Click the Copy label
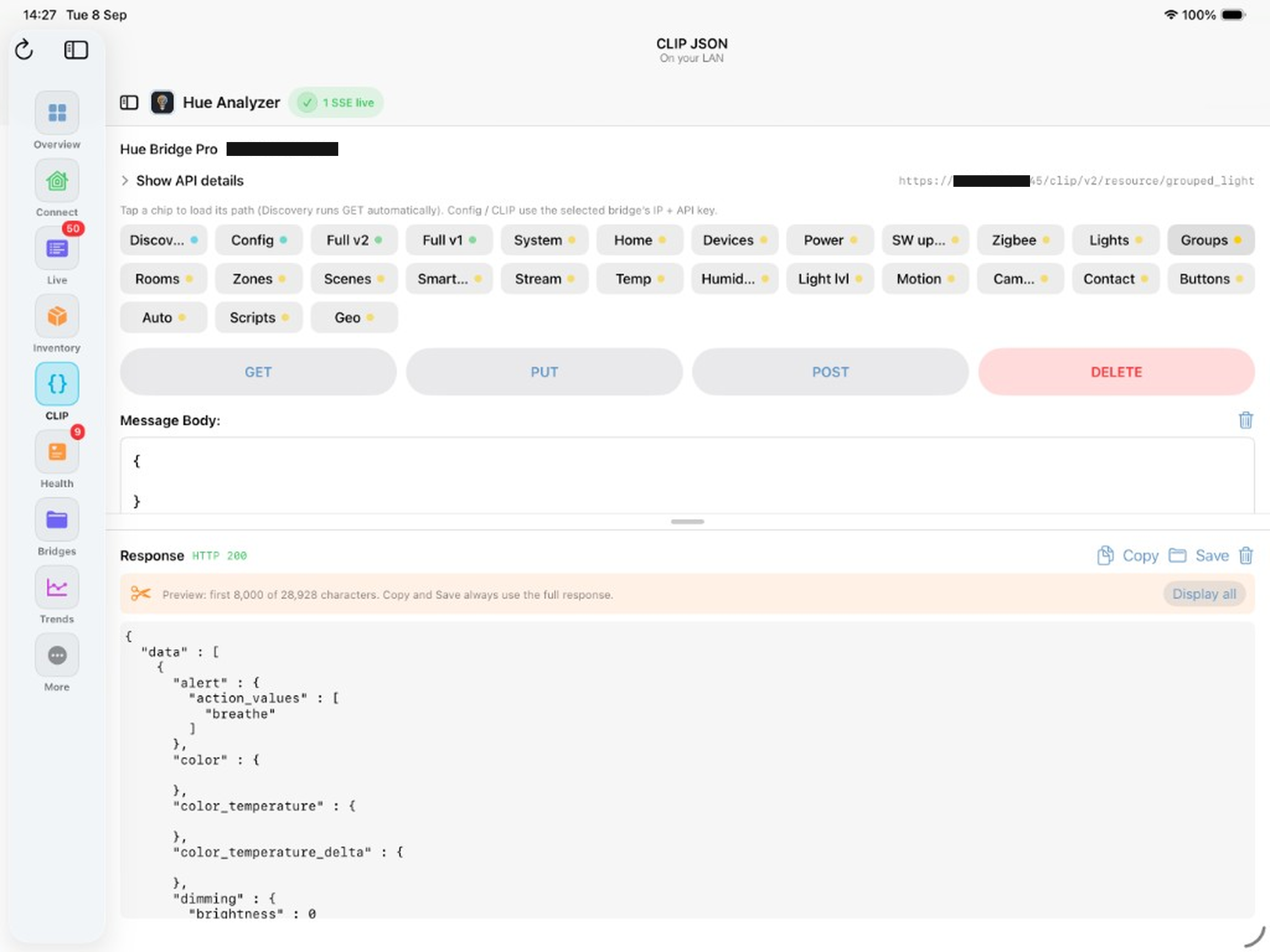Image resolution: width=1270 pixels, height=952 pixels. 1140,555
